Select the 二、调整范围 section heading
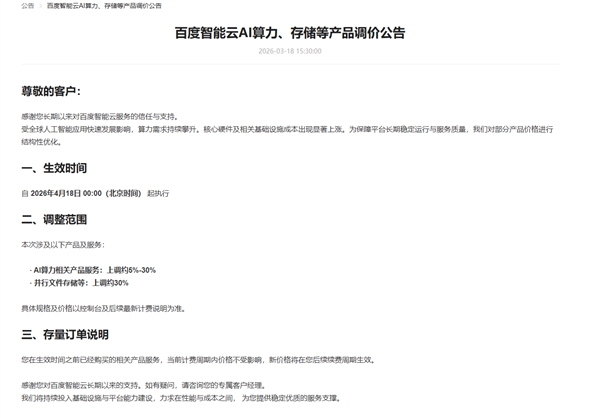Image resolution: width=600 pixels, height=418 pixels. coord(55,219)
